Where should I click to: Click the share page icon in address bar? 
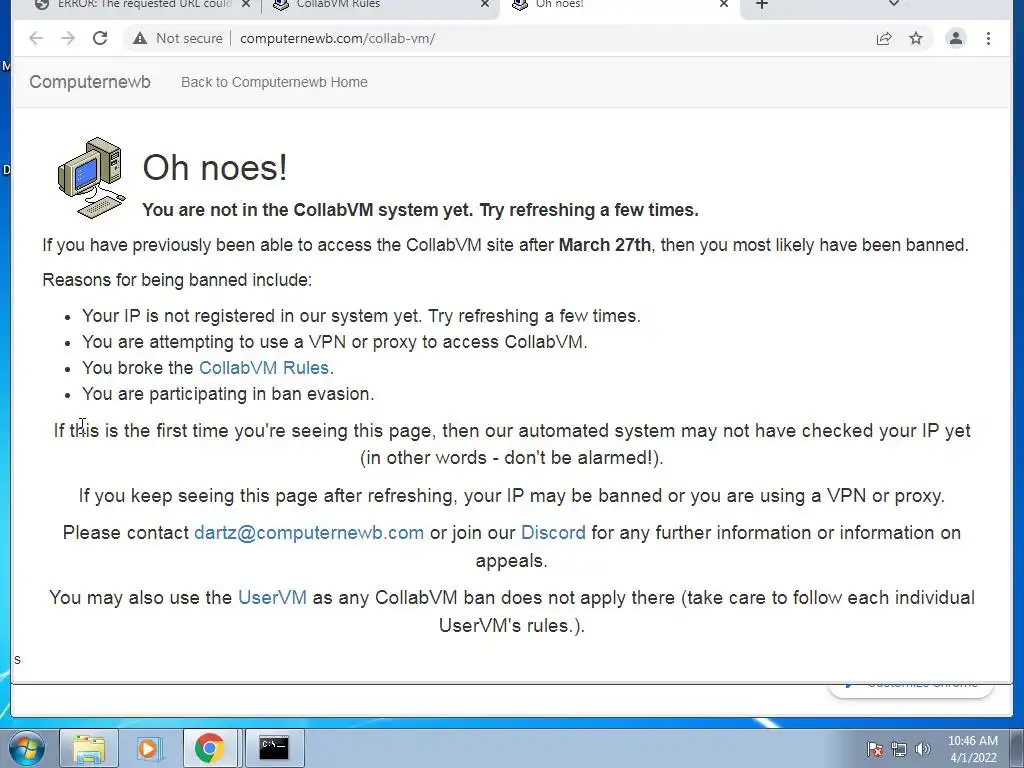[884, 39]
